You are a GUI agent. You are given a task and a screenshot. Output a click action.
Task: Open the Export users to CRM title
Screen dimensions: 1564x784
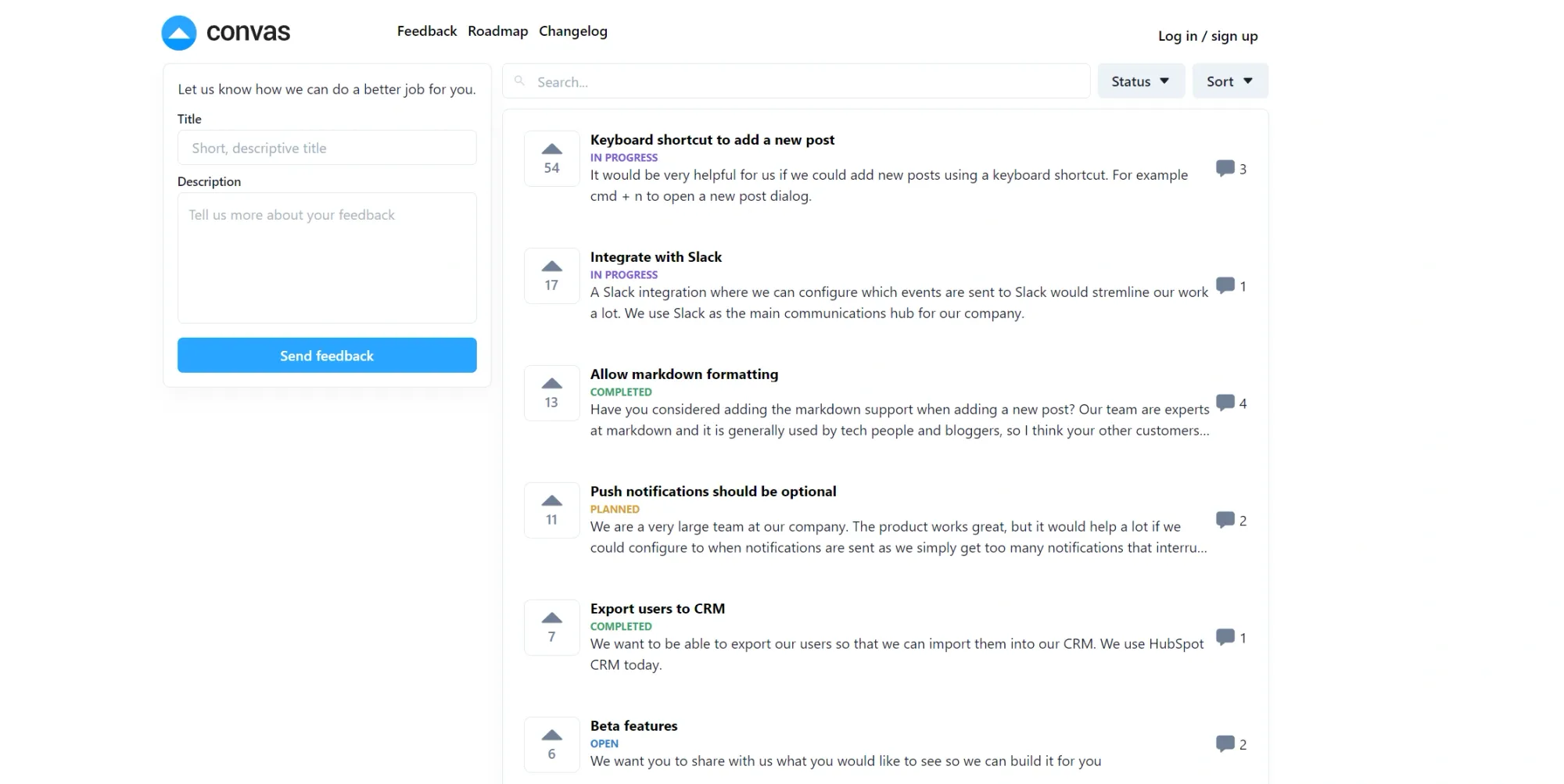click(658, 609)
